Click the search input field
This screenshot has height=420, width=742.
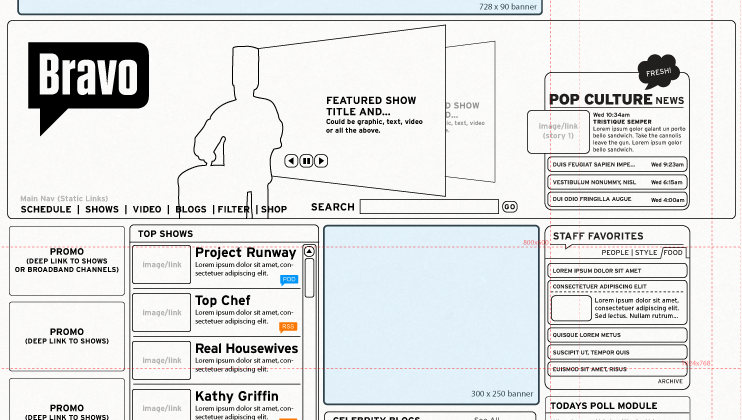(429, 207)
